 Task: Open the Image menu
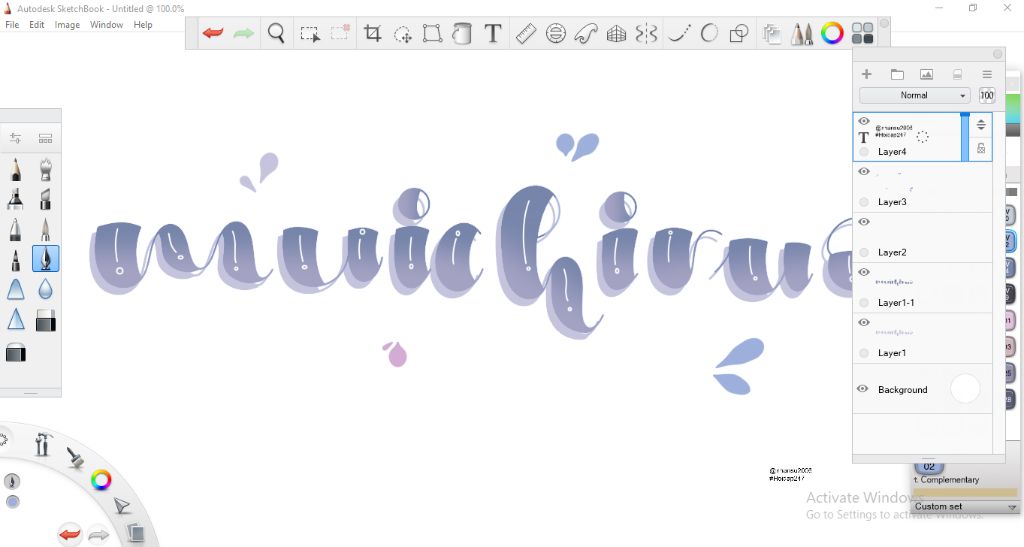(x=67, y=25)
